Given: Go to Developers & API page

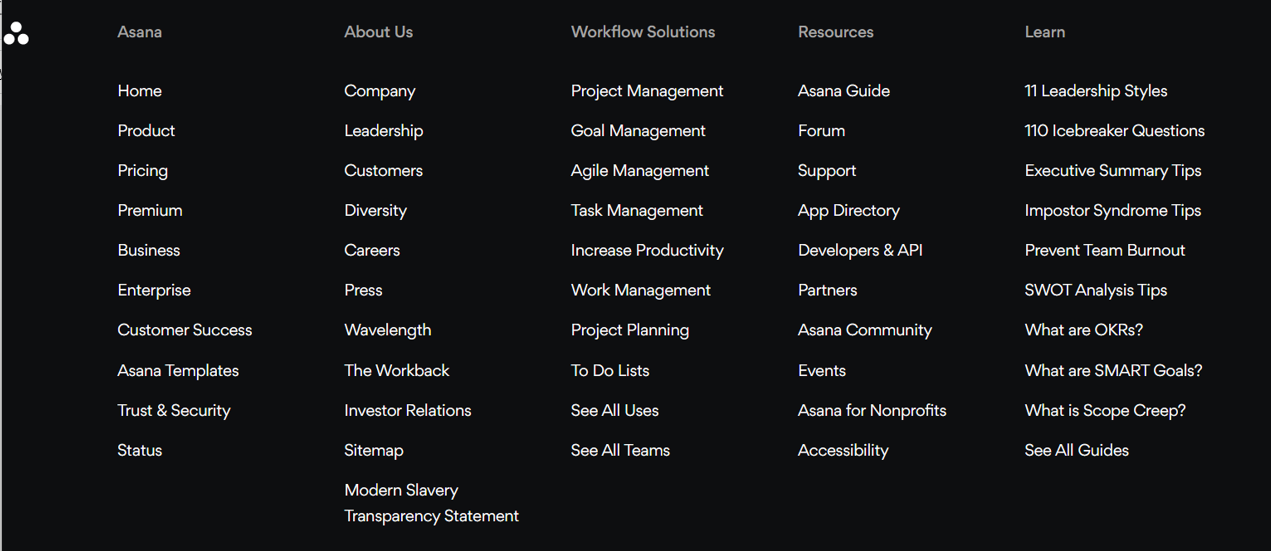Looking at the screenshot, I should click(x=860, y=251).
